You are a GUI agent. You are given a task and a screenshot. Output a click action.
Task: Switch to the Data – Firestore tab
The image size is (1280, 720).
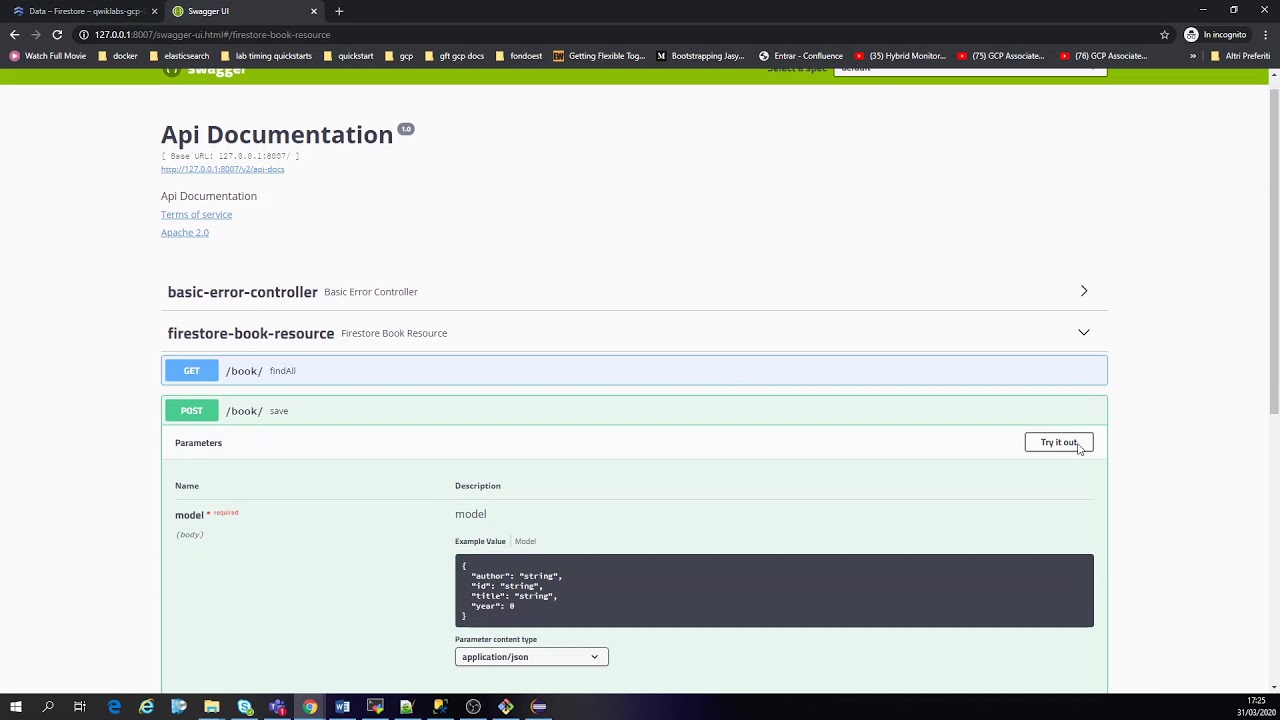(x=84, y=11)
